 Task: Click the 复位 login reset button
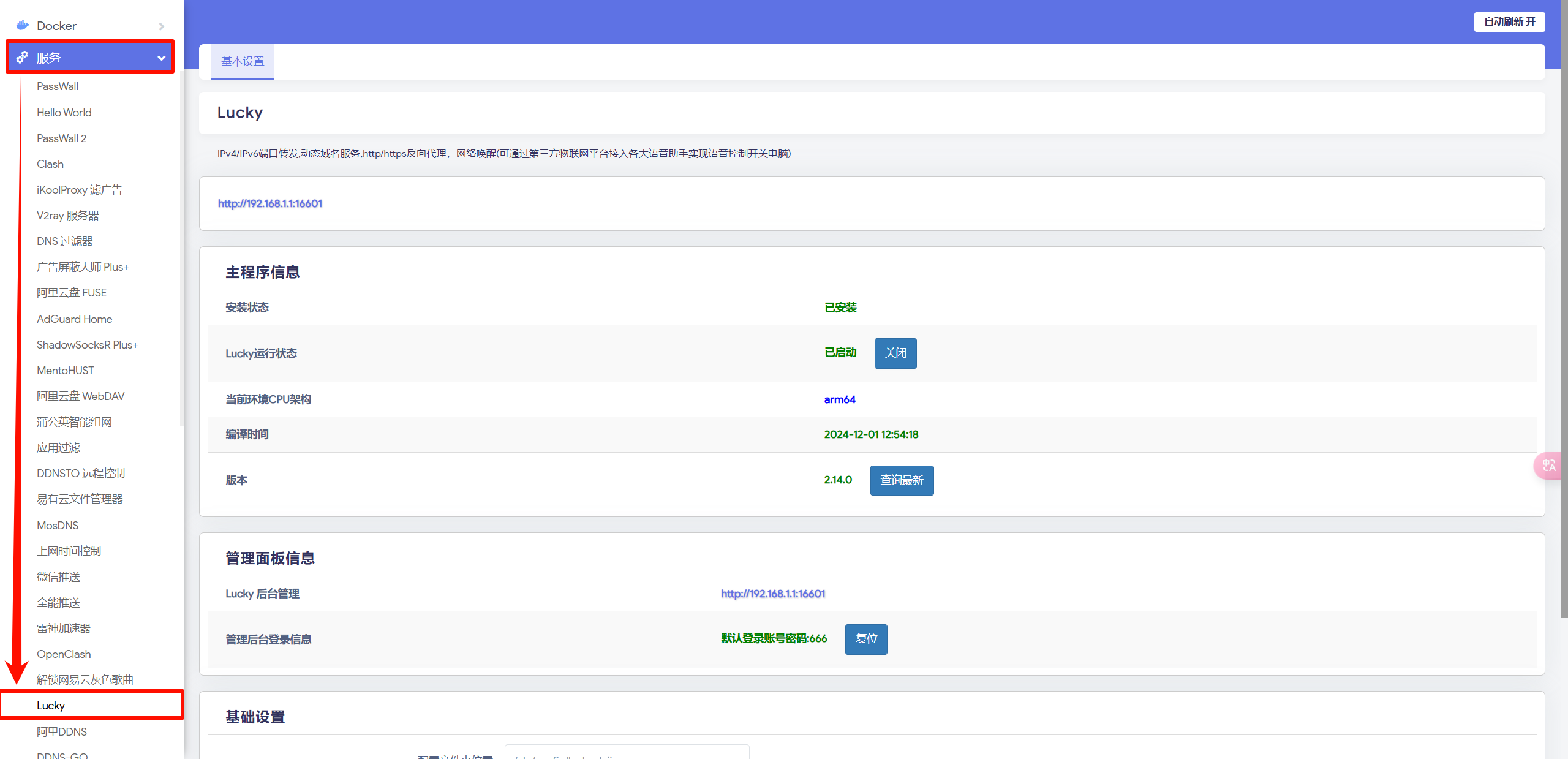point(865,639)
